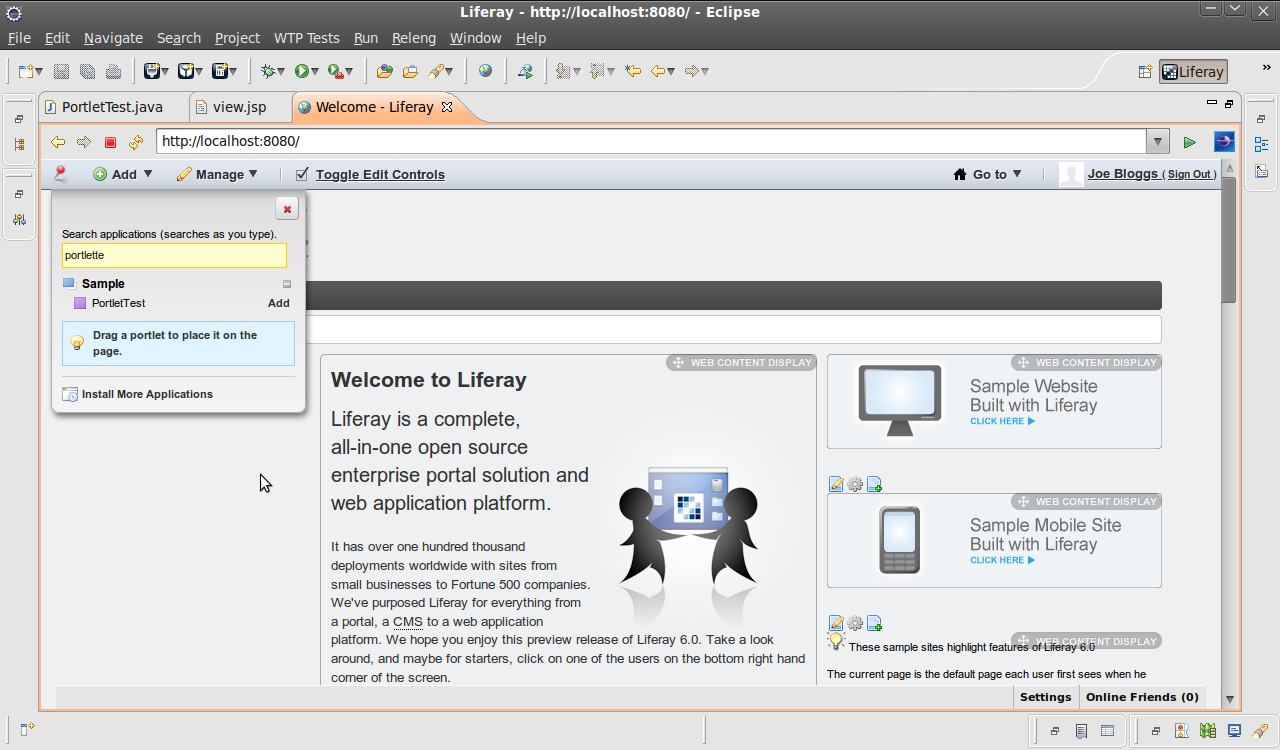Click CLICK HERE under Sample Website

(1002, 421)
